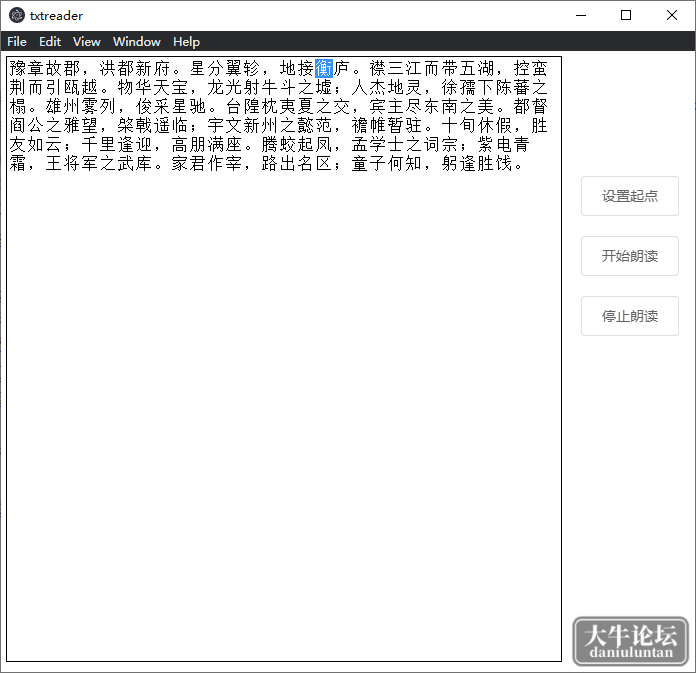Click the text 星分翼轸
696x673 pixels.
tap(225, 68)
